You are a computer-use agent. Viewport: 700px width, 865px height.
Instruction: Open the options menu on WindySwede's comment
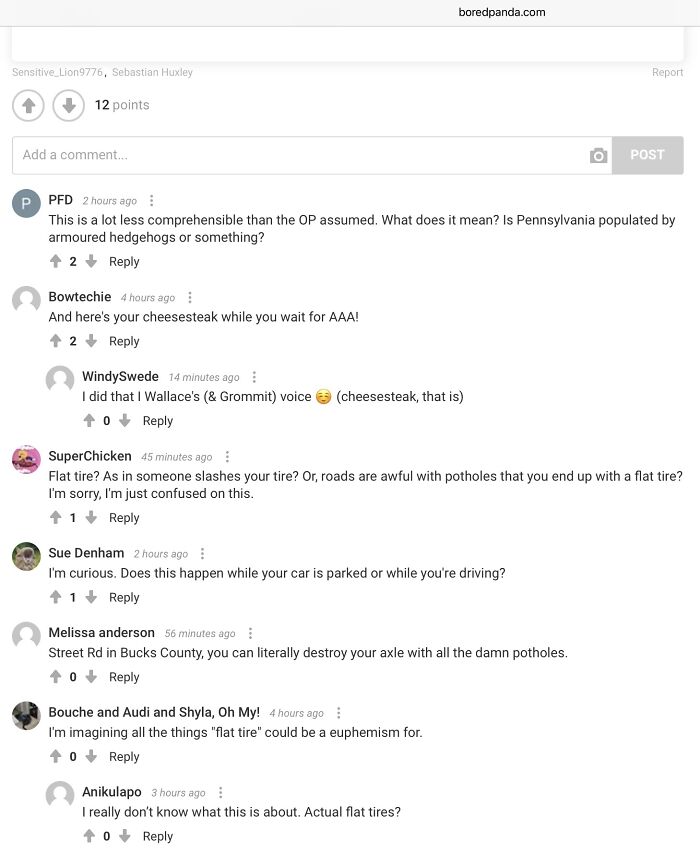pyautogui.click(x=254, y=376)
